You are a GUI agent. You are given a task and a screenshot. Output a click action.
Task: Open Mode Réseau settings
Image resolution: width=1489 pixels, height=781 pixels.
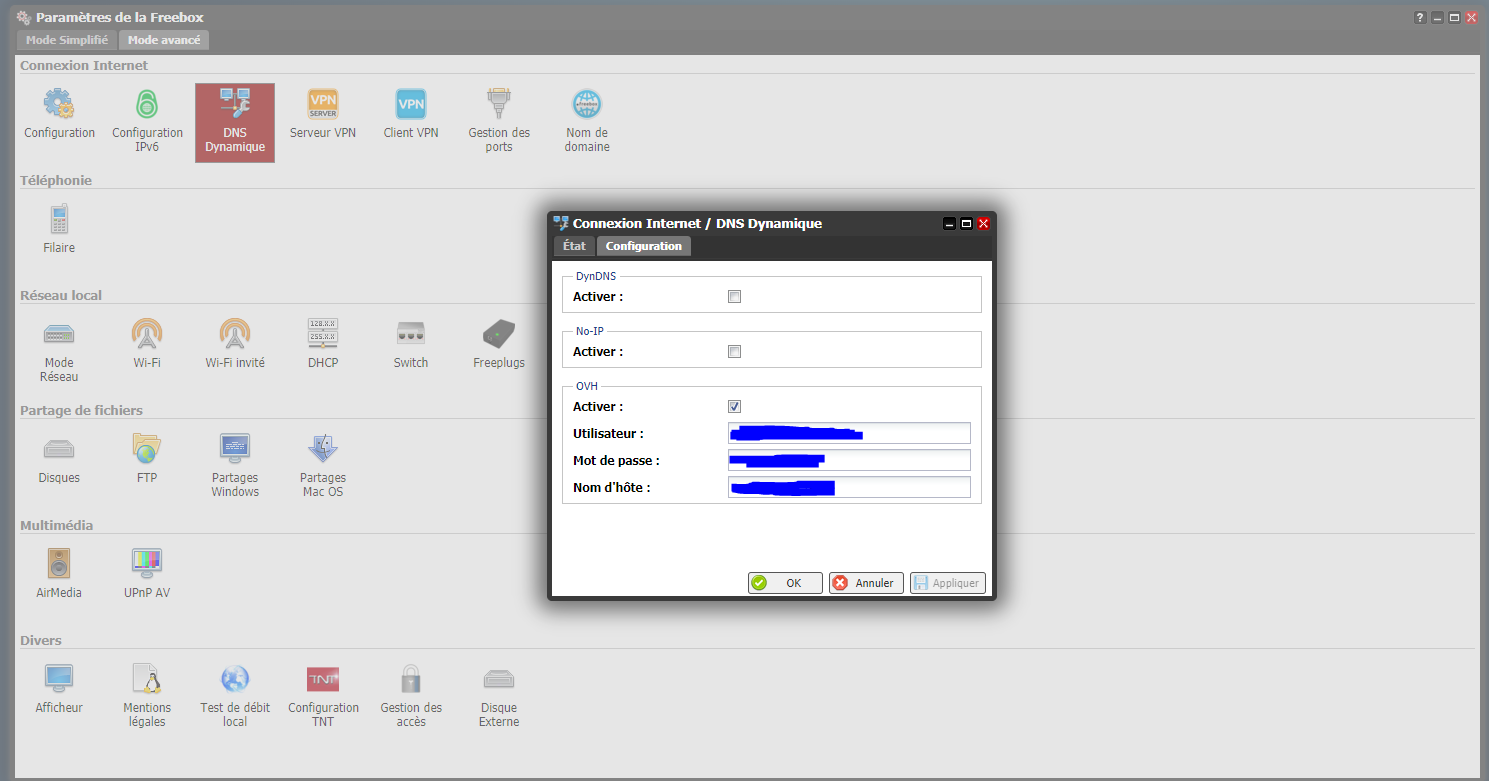coord(59,351)
